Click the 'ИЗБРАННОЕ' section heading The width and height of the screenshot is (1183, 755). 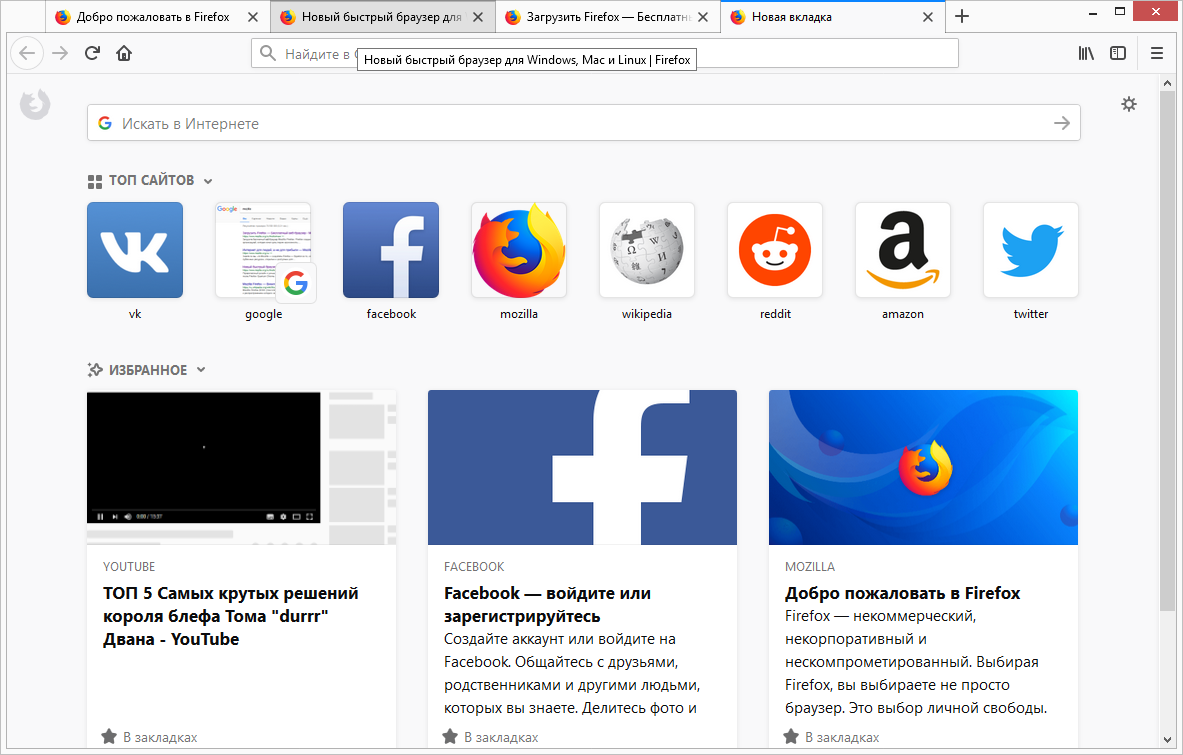click(x=148, y=370)
